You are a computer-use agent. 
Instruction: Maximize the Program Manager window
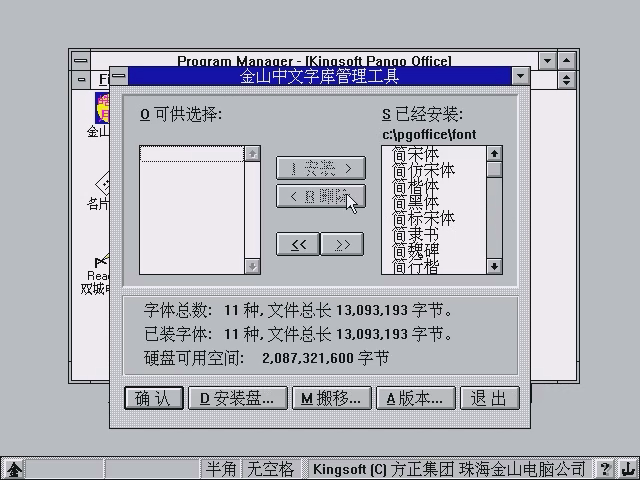pyautogui.click(x=567, y=61)
